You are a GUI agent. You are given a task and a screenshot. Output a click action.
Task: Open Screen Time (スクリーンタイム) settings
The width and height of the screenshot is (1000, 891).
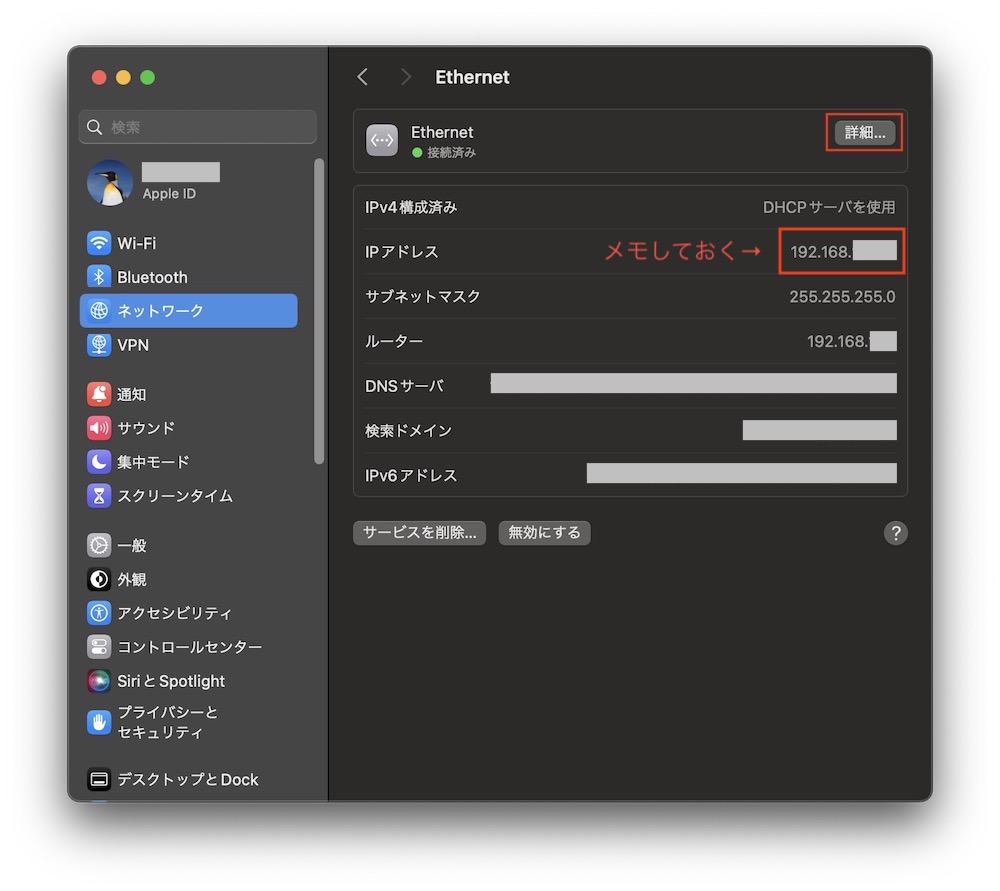click(174, 496)
